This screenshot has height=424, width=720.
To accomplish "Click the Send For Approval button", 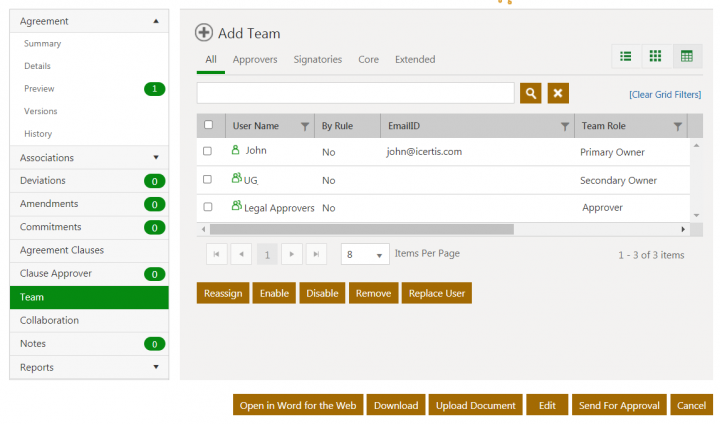I will click(x=618, y=405).
